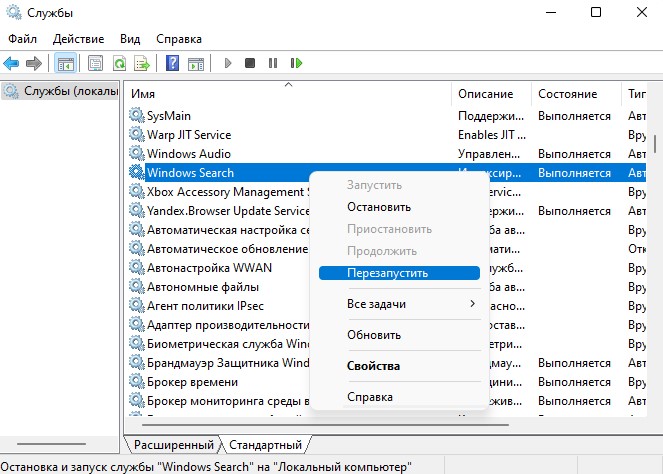Choose Перезапустить in the context menu
This screenshot has height=474, width=663.
(399, 273)
